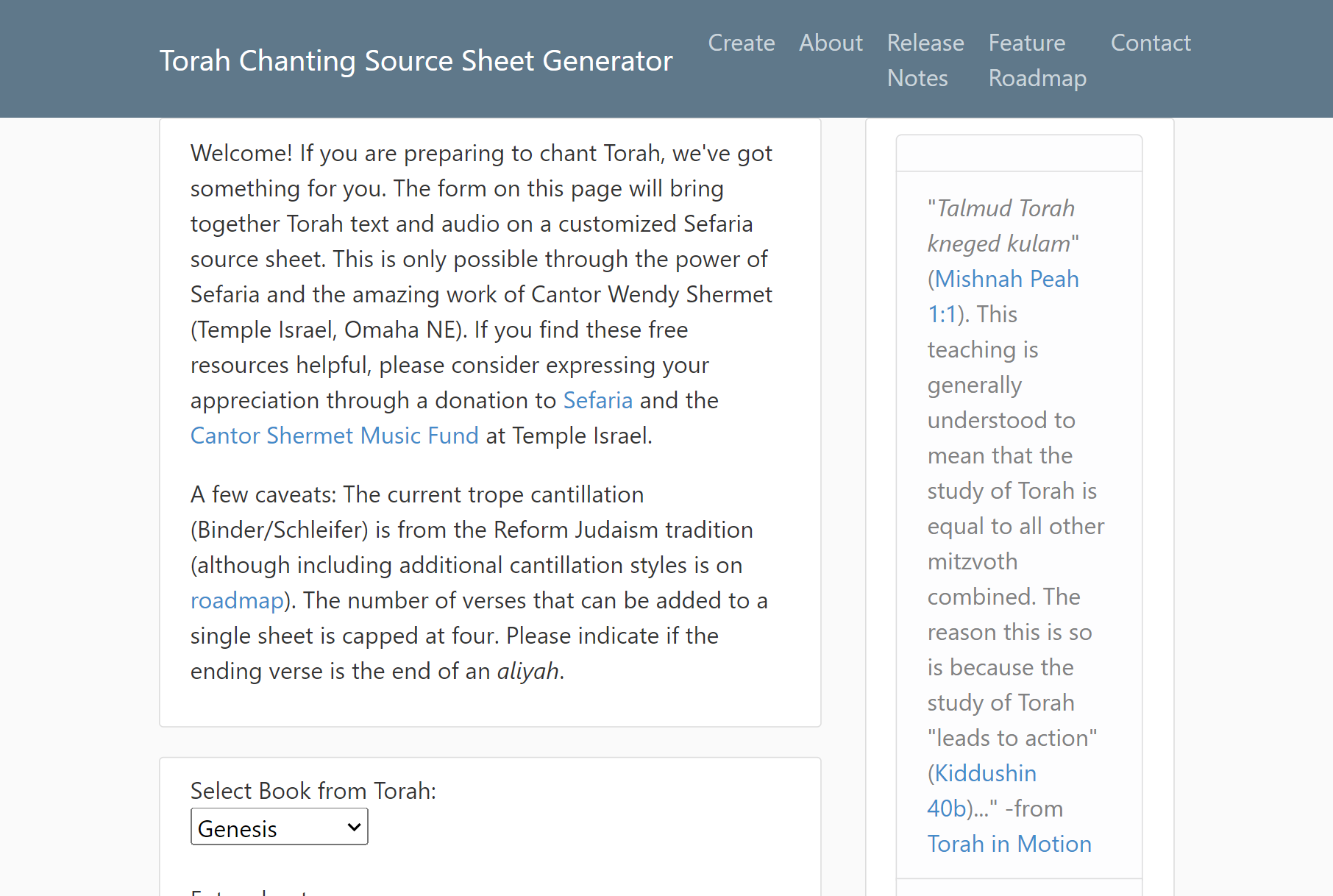Viewport: 1333px width, 896px height.
Task: Visit the Torah in Motion link
Action: click(x=1009, y=844)
